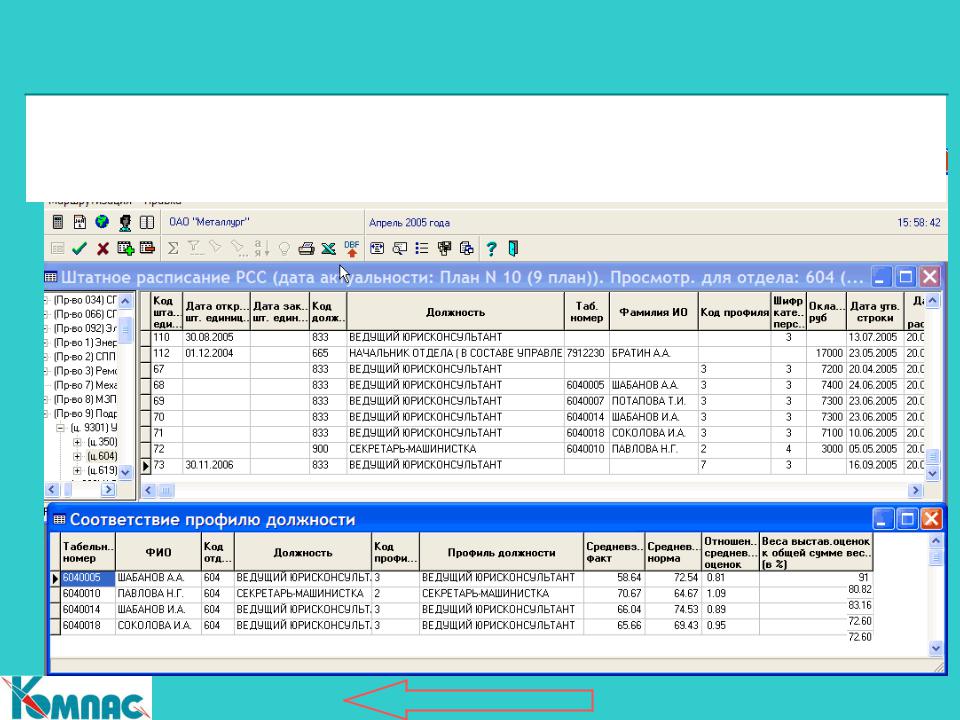Select cell ПОТАПОВА Т.И. in staffing table

coord(653,401)
